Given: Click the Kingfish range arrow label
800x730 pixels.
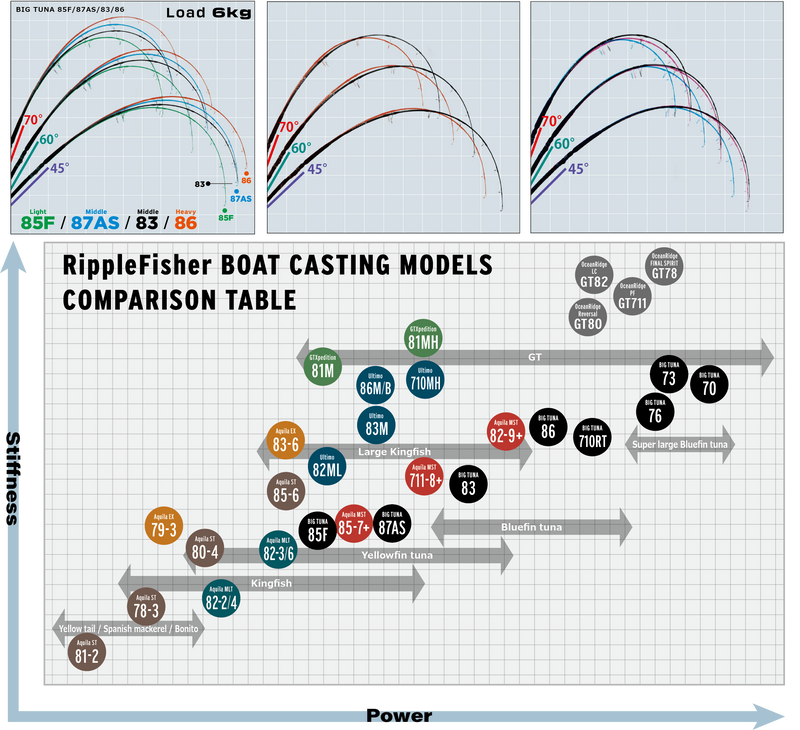Looking at the screenshot, I should [x=271, y=583].
